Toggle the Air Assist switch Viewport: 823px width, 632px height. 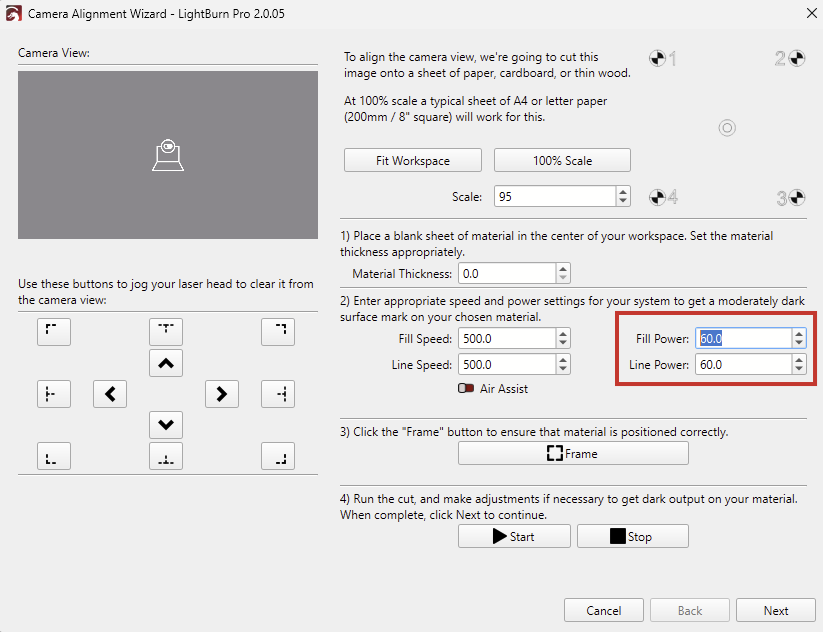point(466,388)
